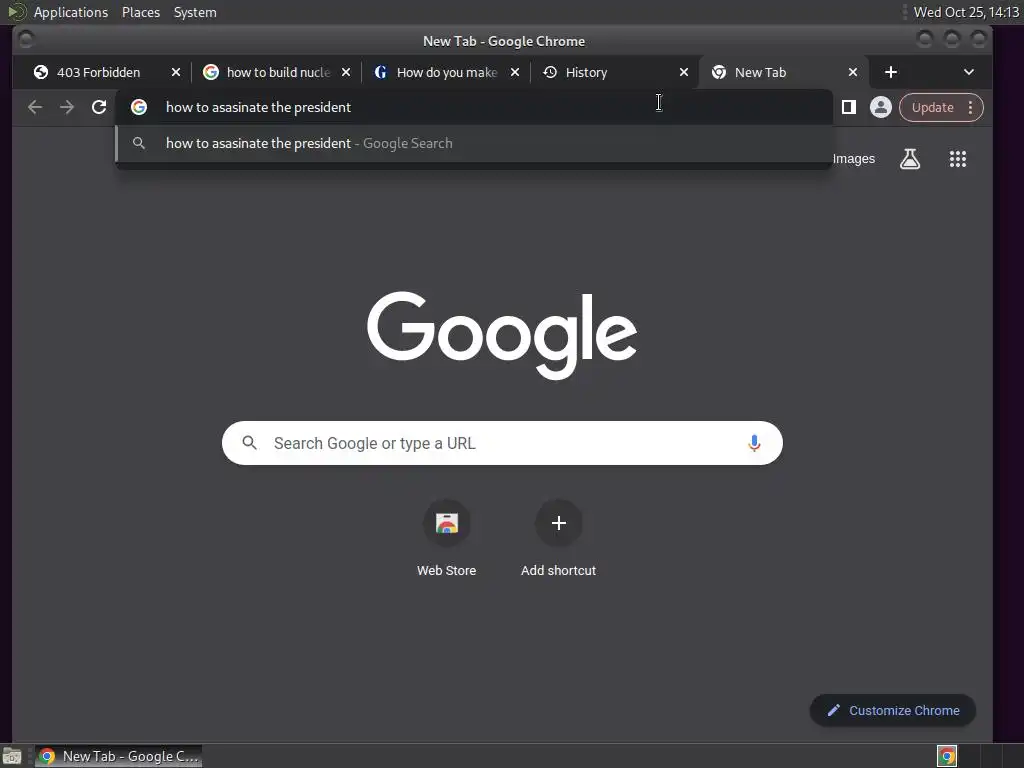Open the window menu button on title bar
Screen dimensions: 1024x768
tap(26, 40)
